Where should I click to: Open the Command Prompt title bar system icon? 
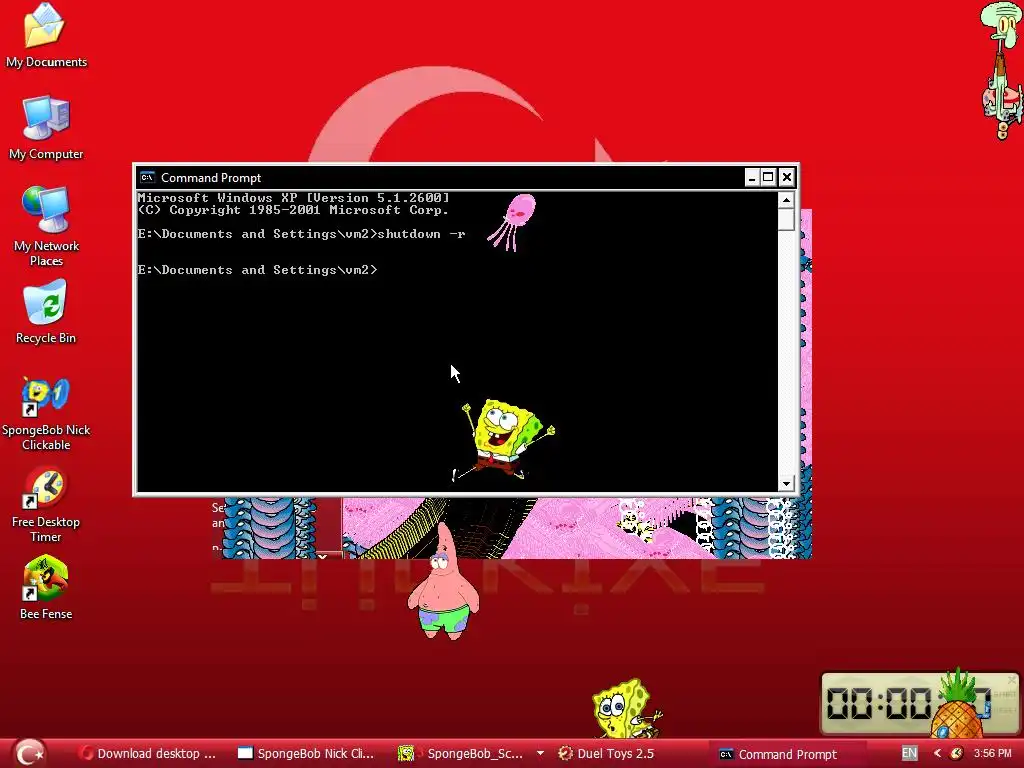point(147,178)
